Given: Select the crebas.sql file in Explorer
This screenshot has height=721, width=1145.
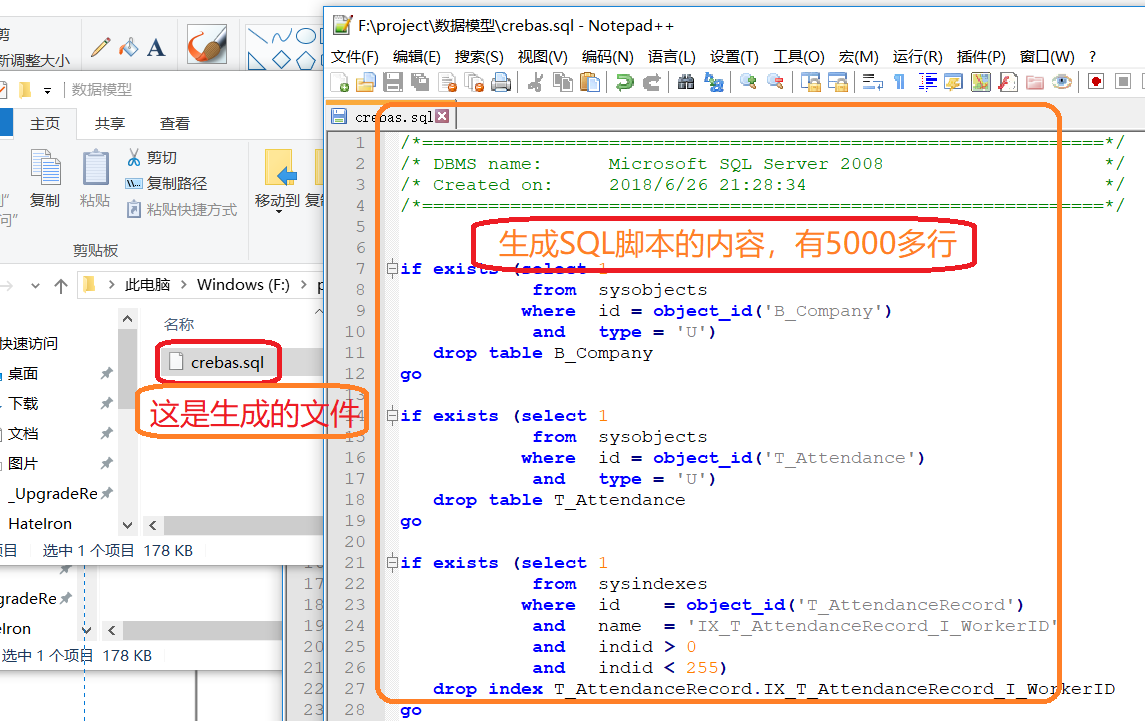Looking at the screenshot, I should 226,362.
